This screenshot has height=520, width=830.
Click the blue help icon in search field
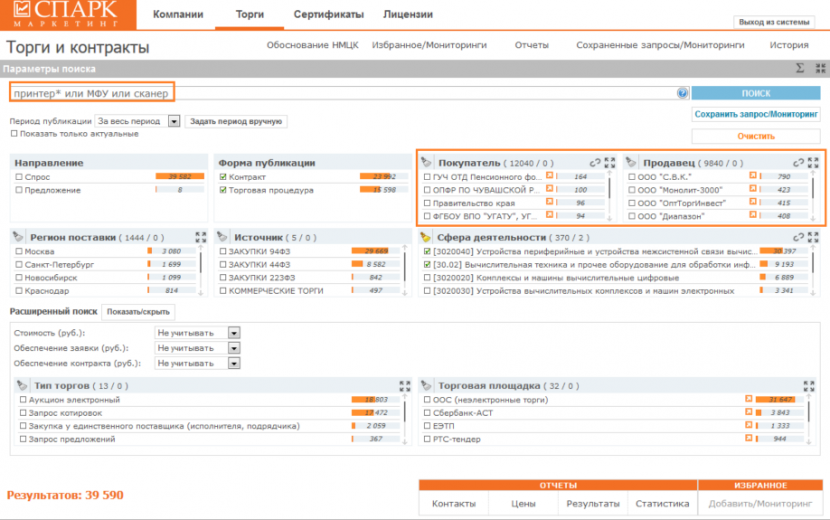pos(683,93)
